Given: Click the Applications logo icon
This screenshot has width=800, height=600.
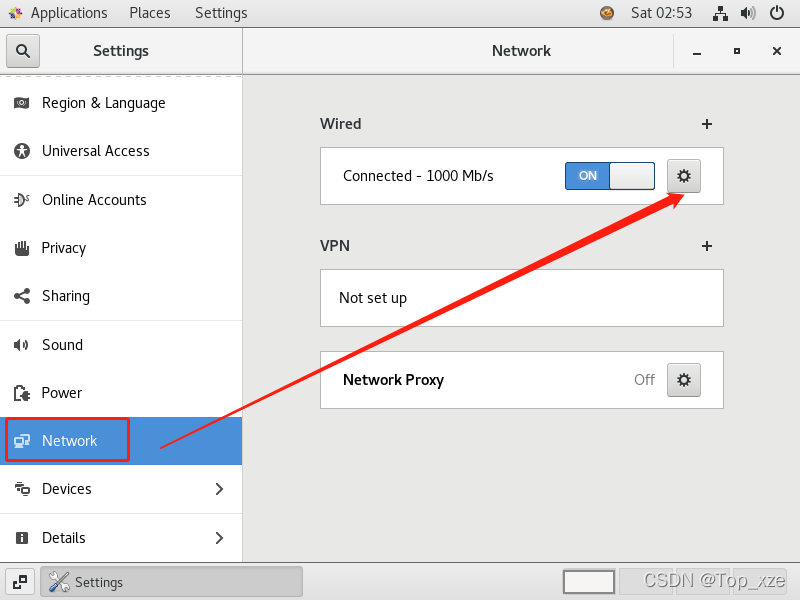Looking at the screenshot, I should click(15, 13).
